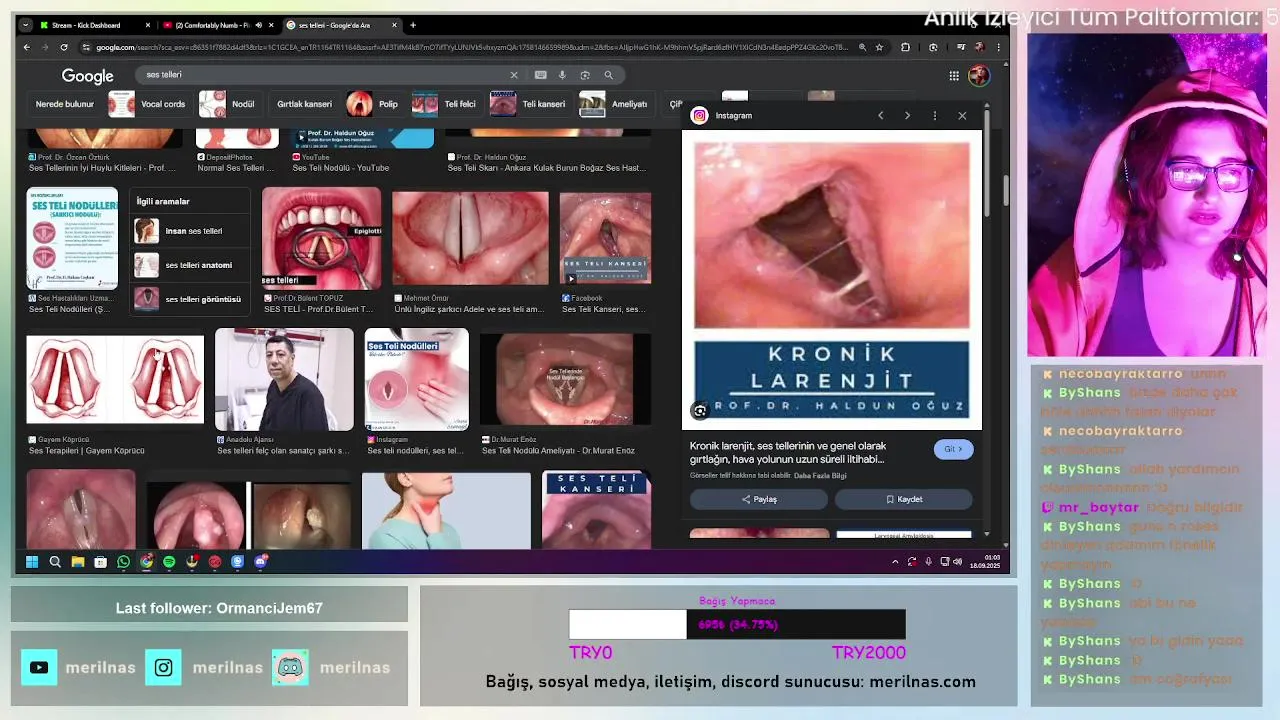Image resolution: width=1280 pixels, height=720 pixels.
Task: Open WhatsApp from the taskbar
Action: coord(123,562)
